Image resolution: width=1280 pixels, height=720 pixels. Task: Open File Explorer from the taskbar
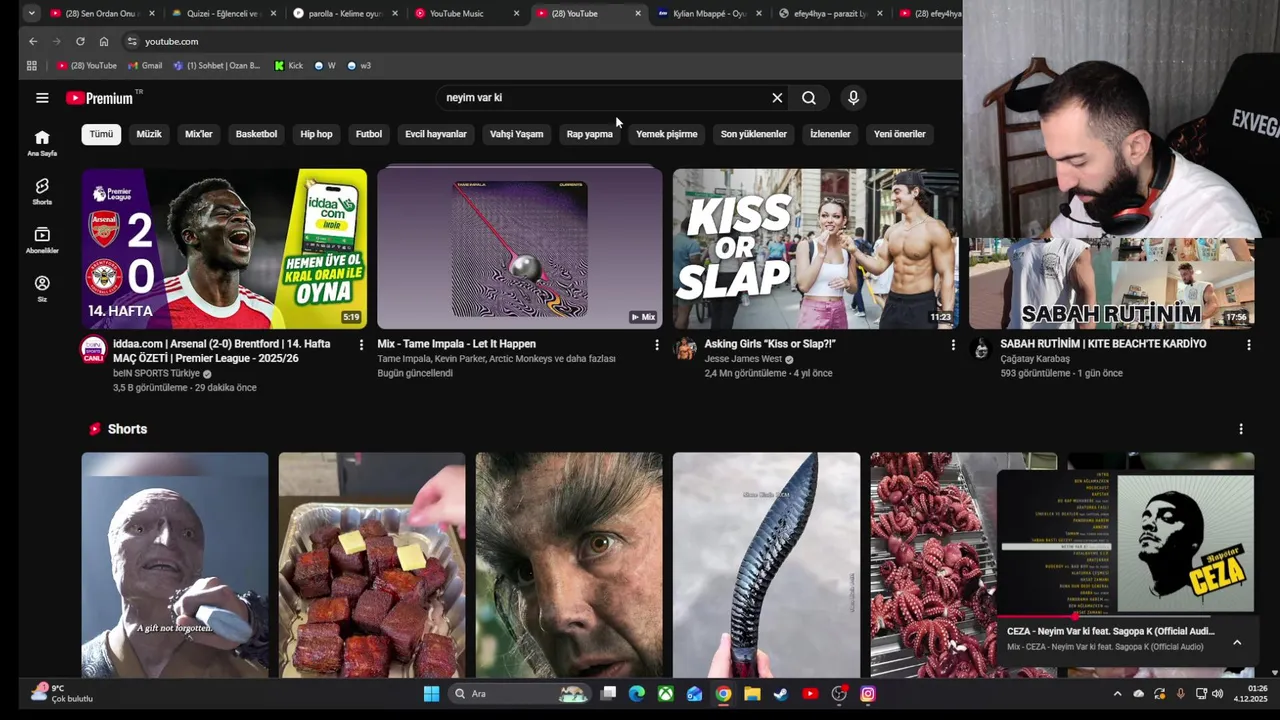coord(752,694)
